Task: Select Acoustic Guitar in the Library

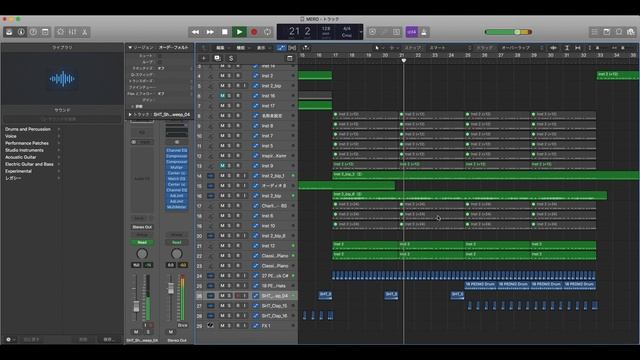Action: point(21,157)
